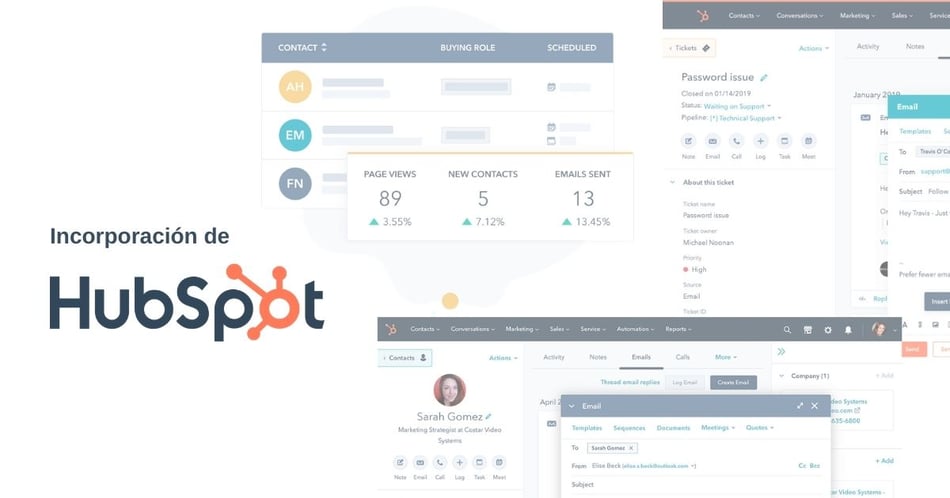The image size is (950, 498).
Task: Open the Meetings dropdown in Email composer
Action: 718,428
